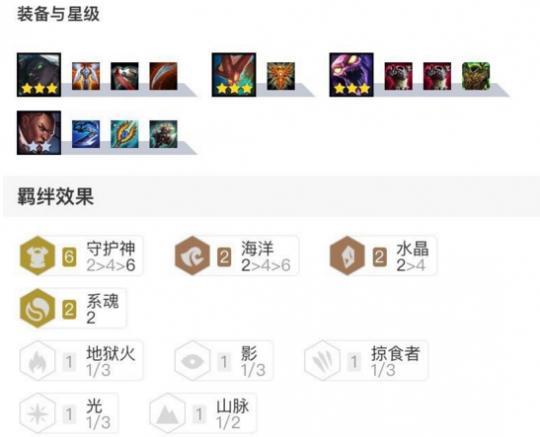Select the 海洋 bronze hexagon trait icon
540x437 pixels.
(x=192, y=256)
